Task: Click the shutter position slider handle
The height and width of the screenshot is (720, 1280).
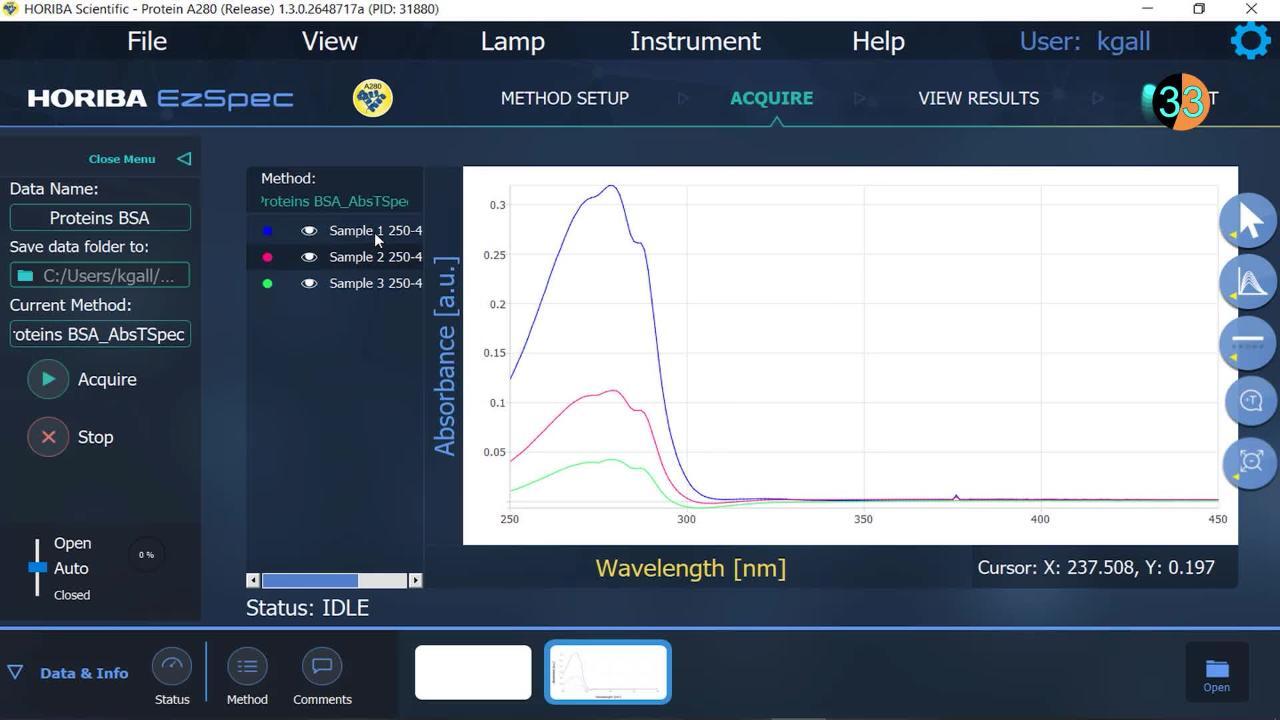Action: pos(37,567)
